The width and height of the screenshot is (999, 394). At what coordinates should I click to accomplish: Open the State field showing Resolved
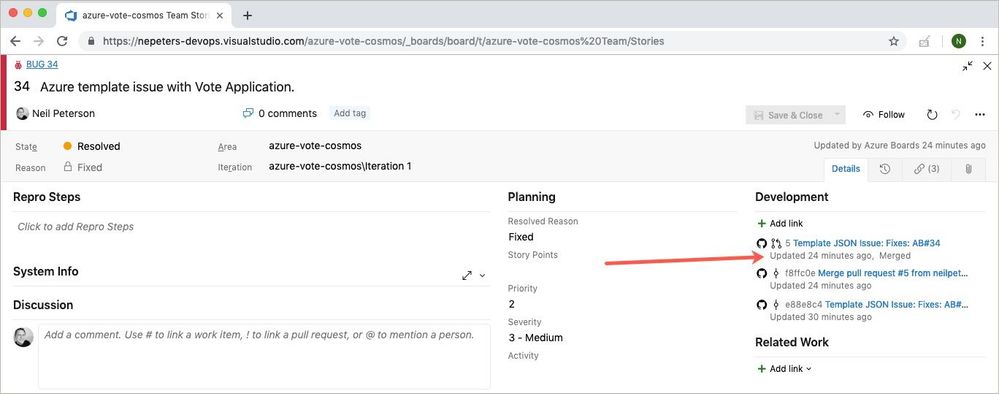point(92,146)
